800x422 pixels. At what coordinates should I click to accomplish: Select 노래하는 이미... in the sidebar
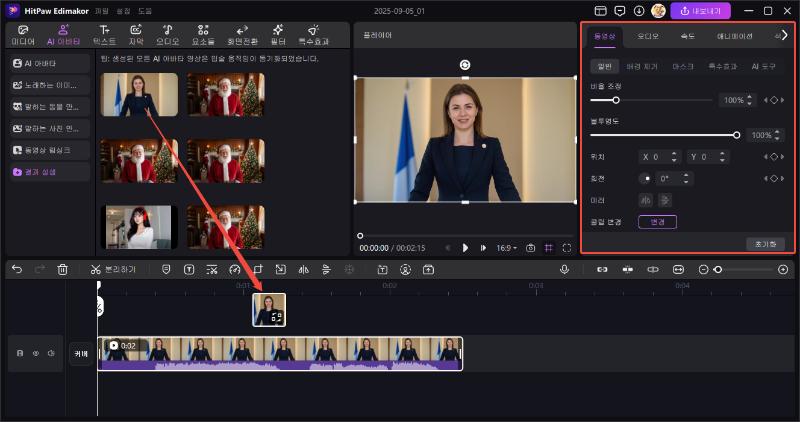pyautogui.click(x=49, y=85)
